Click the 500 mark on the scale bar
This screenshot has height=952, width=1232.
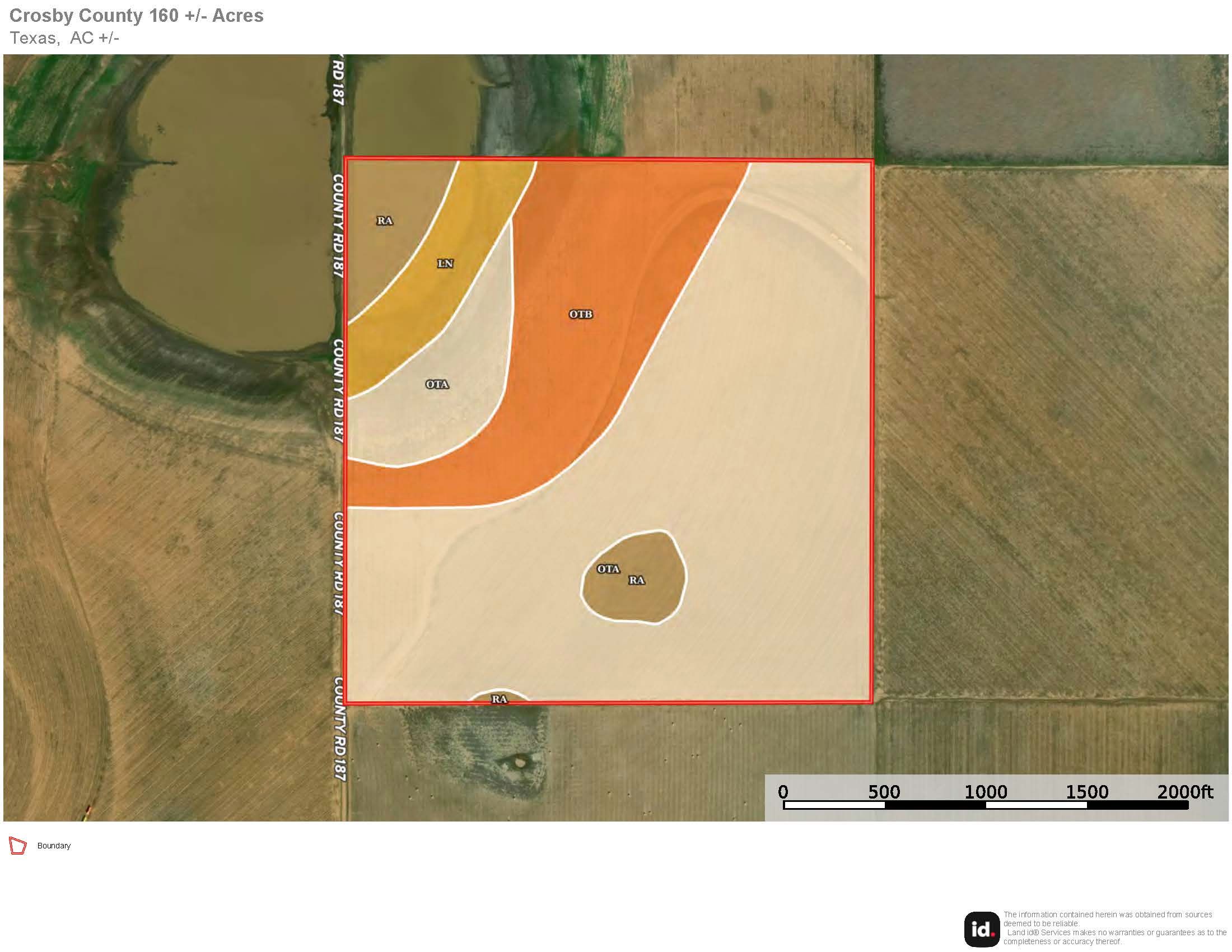pos(884,792)
